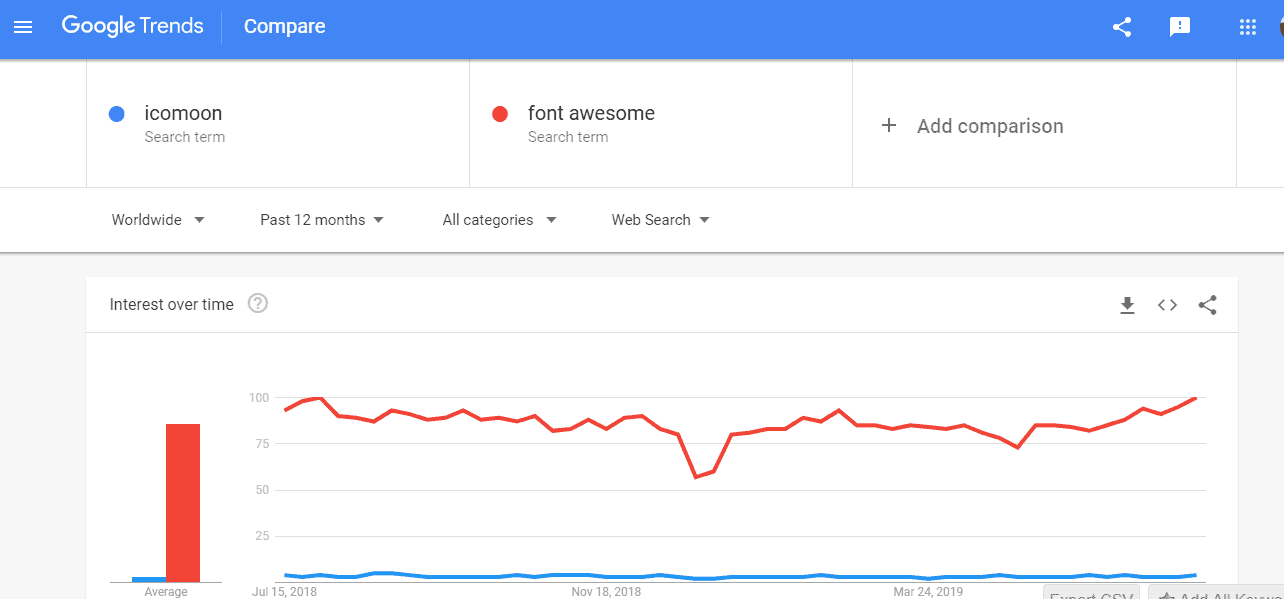Click the blue icomoon color dot
1284x599 pixels.
[116, 114]
